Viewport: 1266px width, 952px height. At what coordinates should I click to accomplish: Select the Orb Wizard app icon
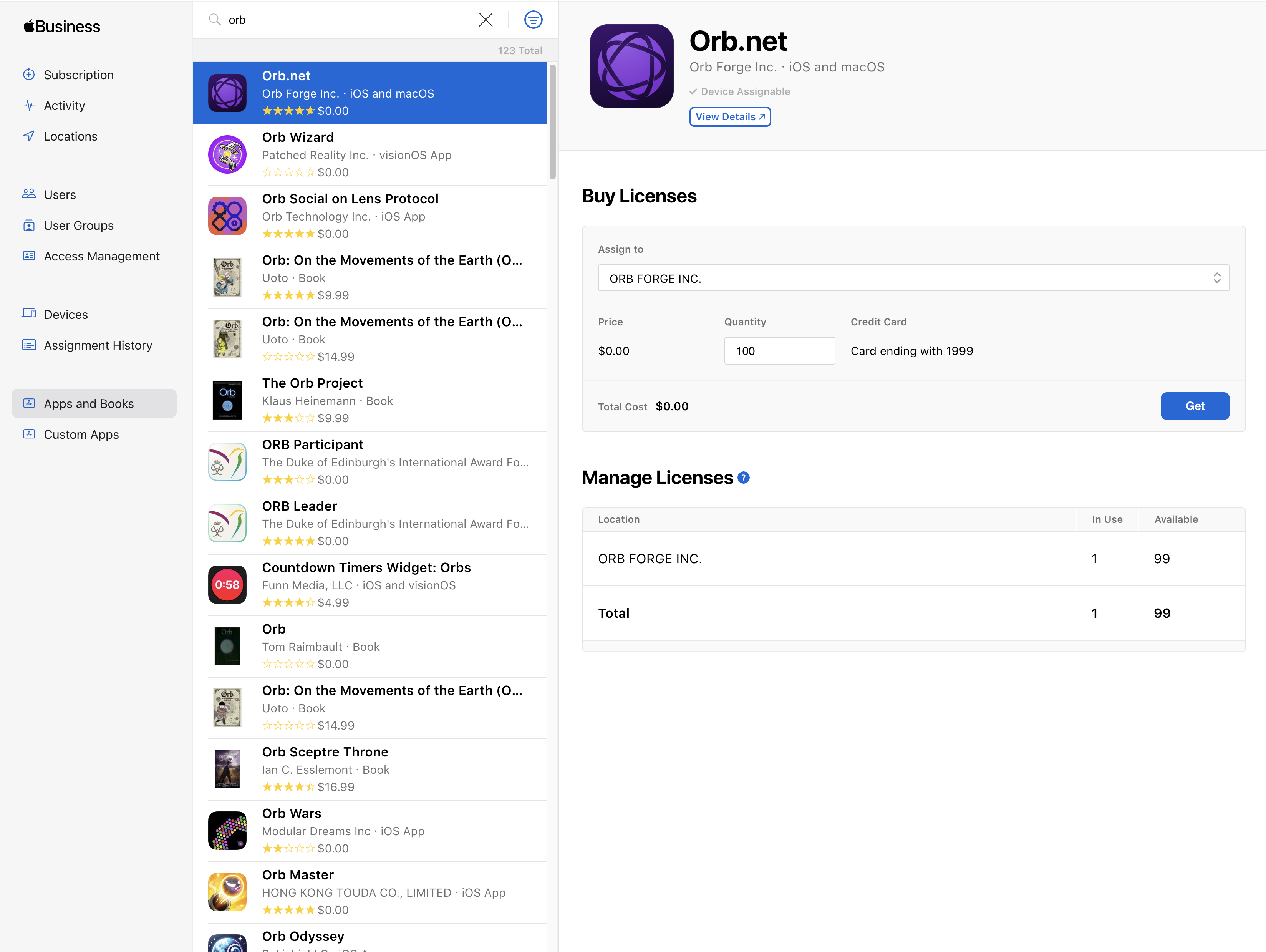pos(227,154)
